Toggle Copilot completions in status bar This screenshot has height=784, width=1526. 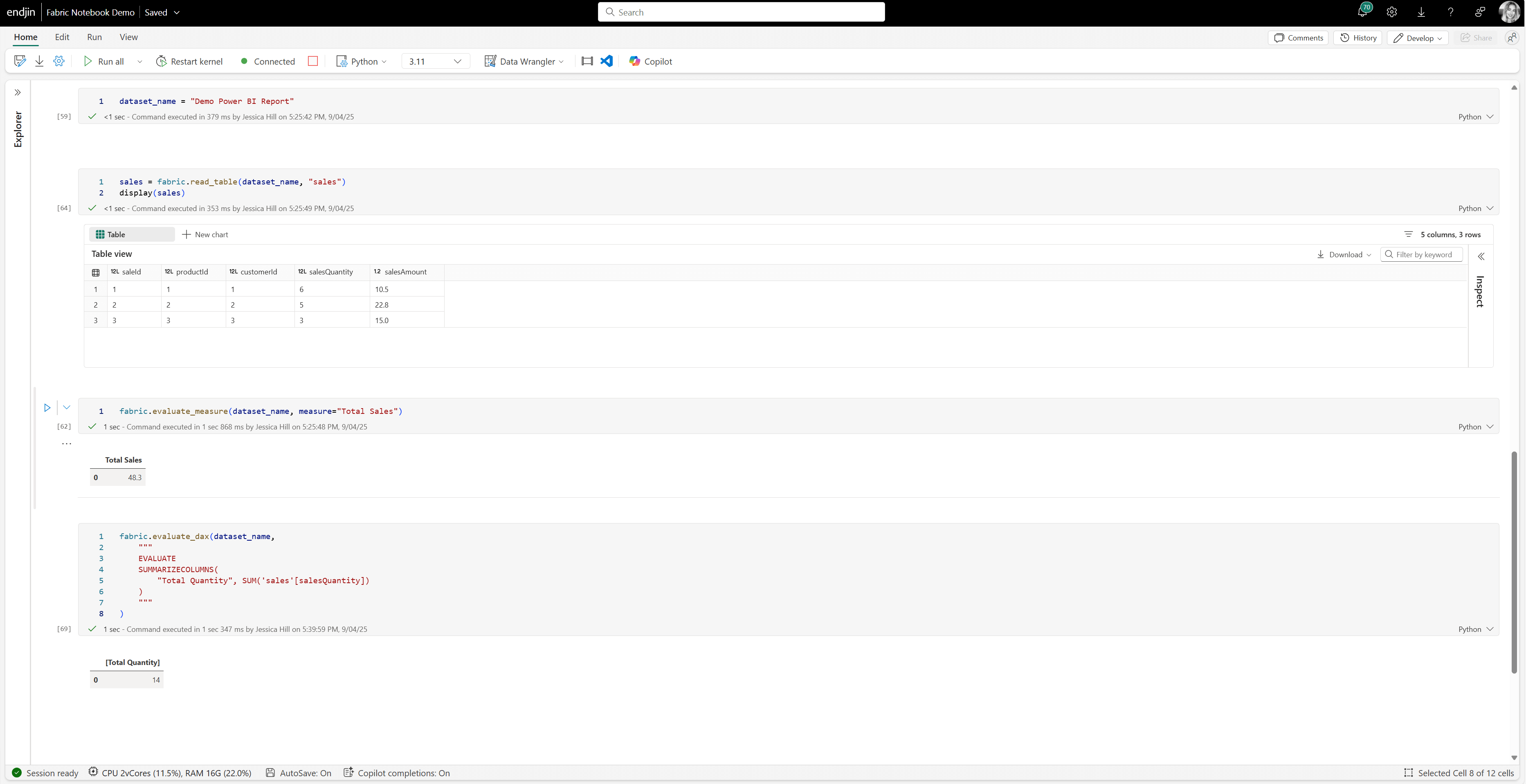(x=397, y=773)
